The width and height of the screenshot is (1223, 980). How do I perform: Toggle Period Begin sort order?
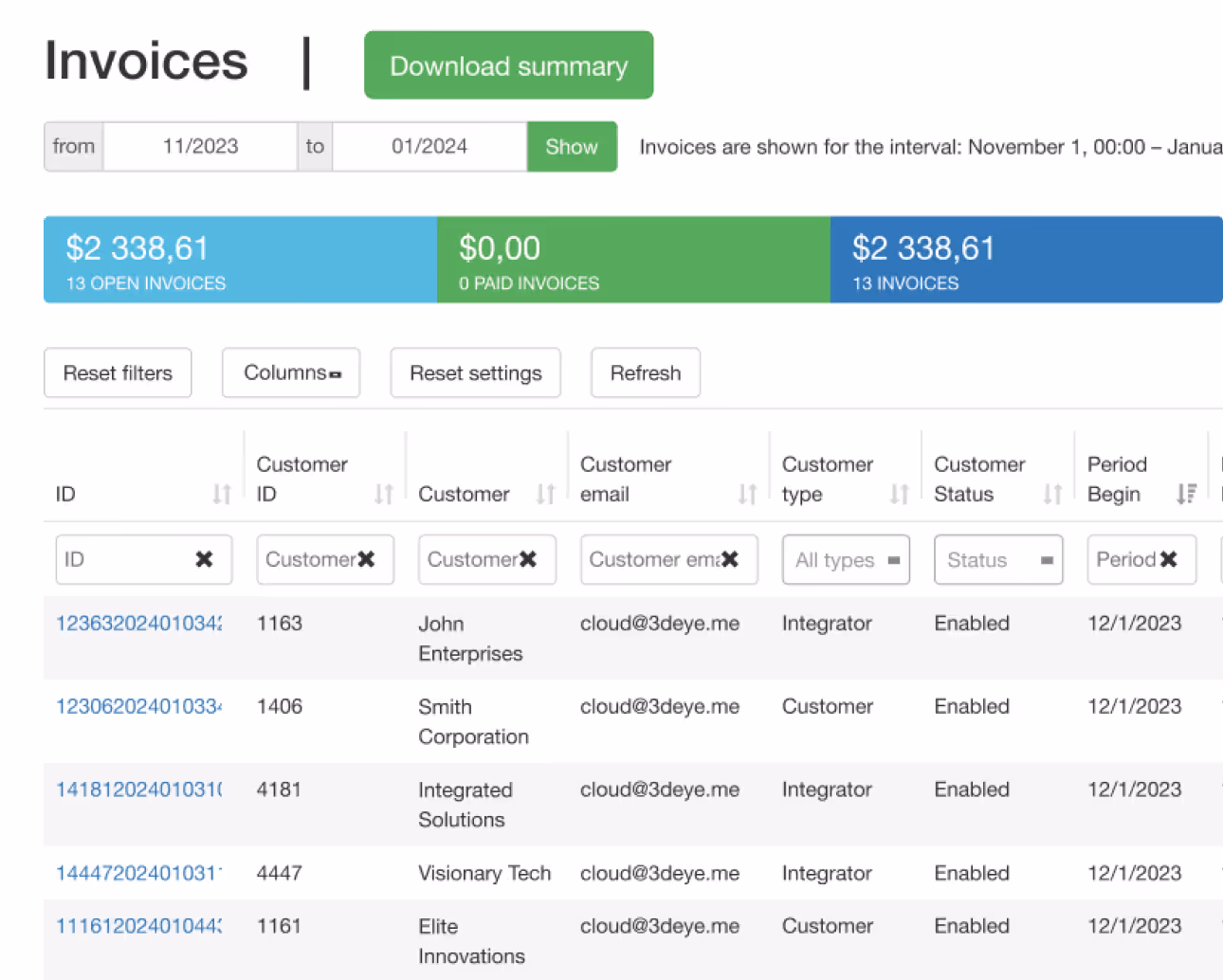[1186, 494]
